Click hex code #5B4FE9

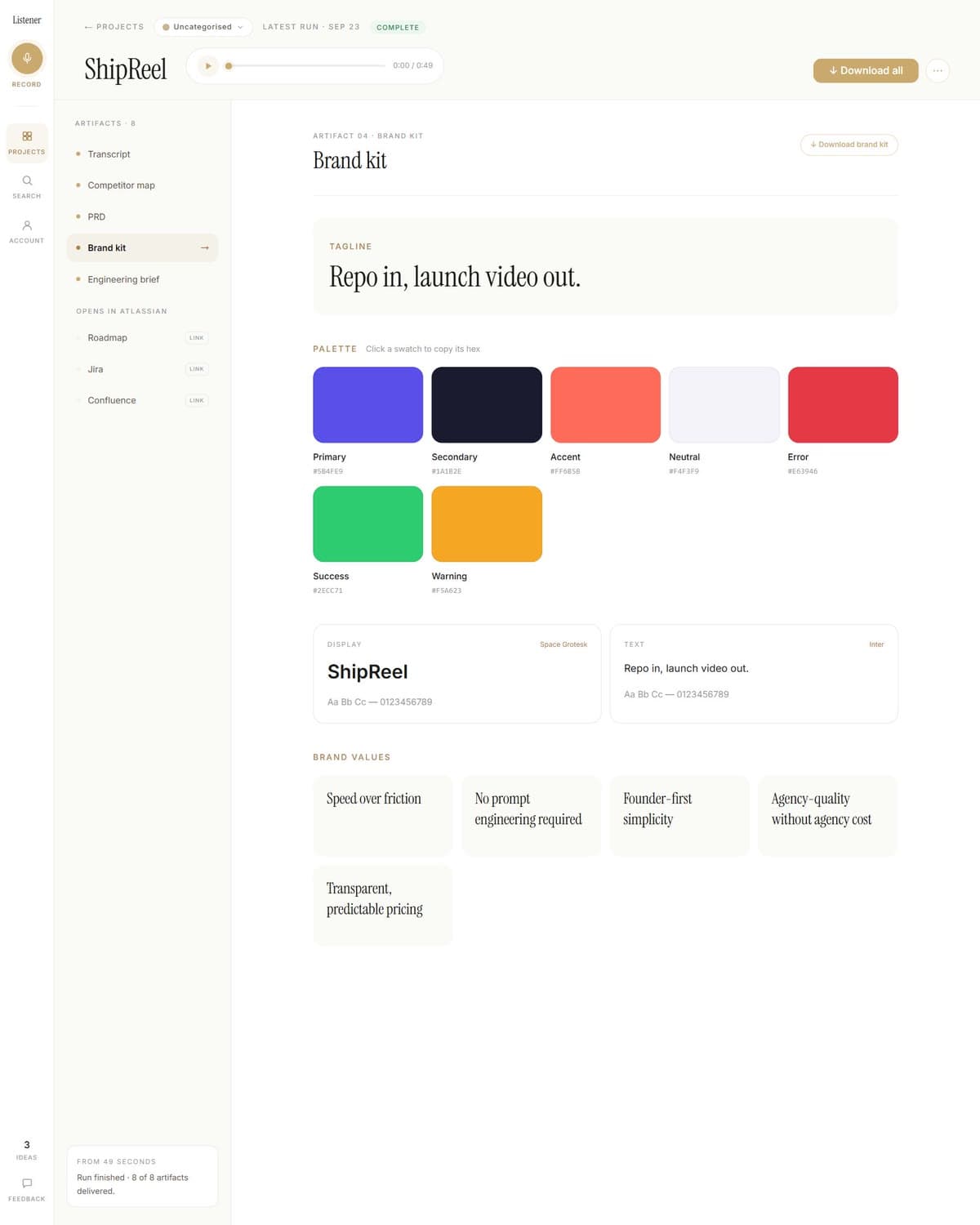tap(328, 471)
